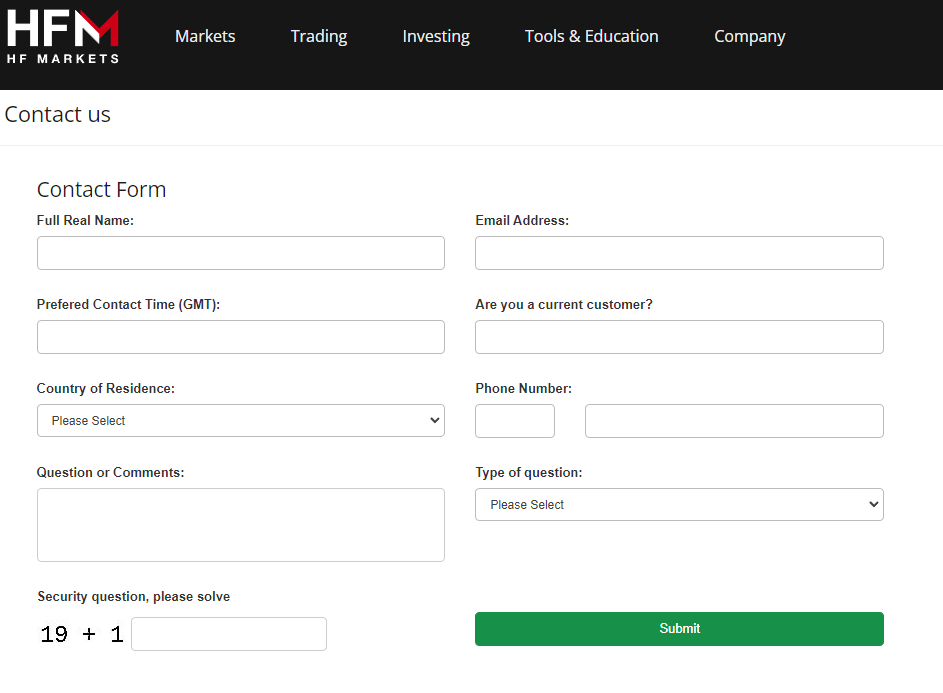Open the Investing menu

[x=436, y=36]
